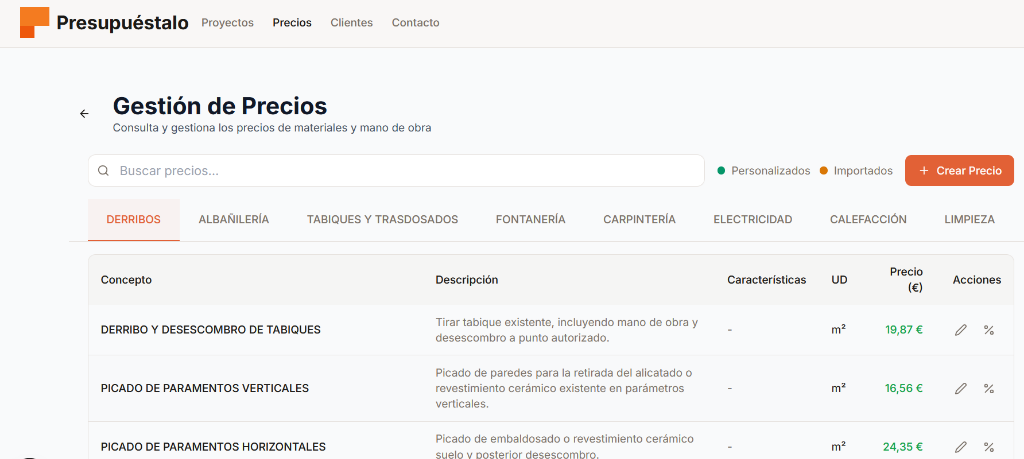This screenshot has width=1024, height=459.
Task: Focus the Buscar precios search field
Action: tap(396, 170)
